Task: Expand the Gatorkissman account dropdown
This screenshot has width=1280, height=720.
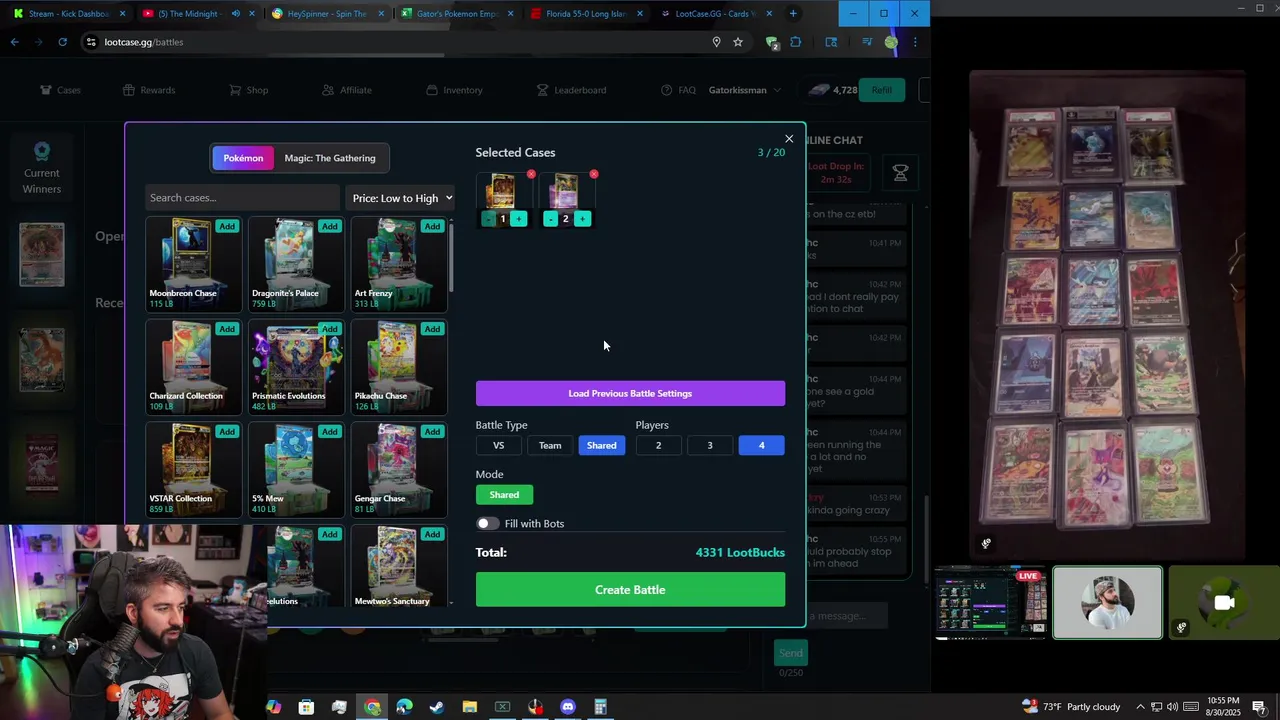Action: click(744, 90)
